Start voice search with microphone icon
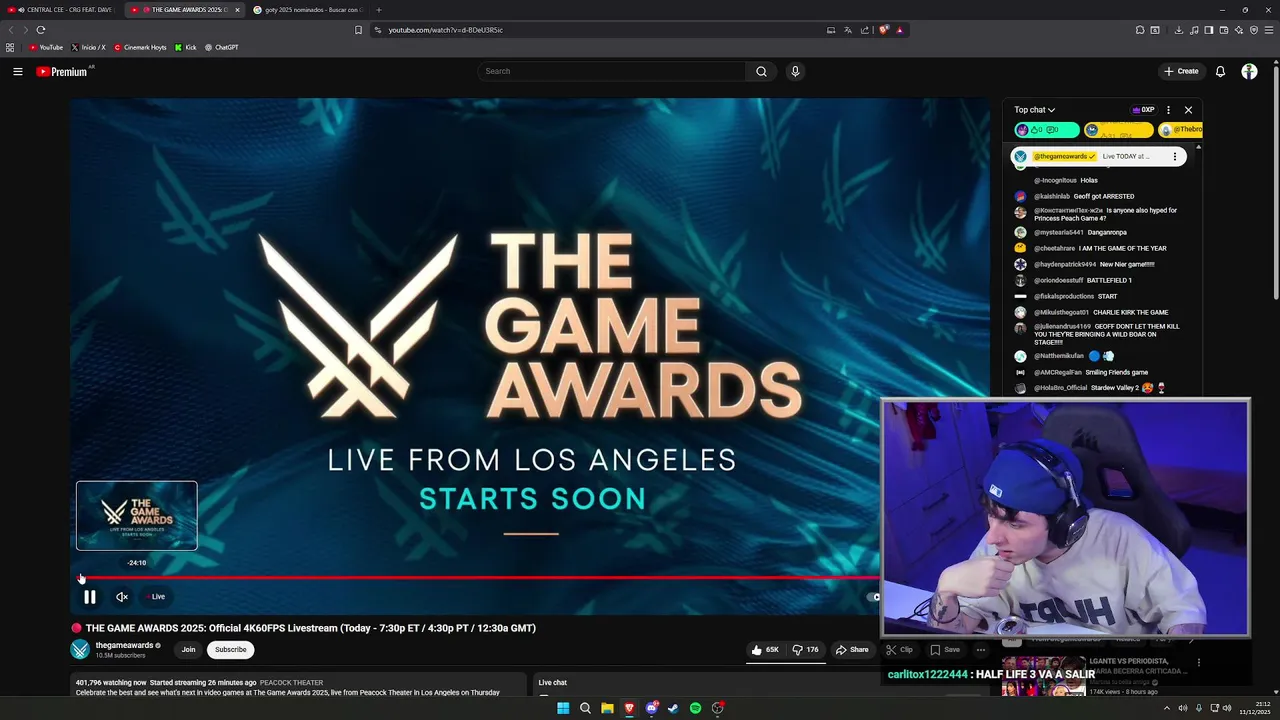Viewport: 1280px width, 720px height. point(795,71)
